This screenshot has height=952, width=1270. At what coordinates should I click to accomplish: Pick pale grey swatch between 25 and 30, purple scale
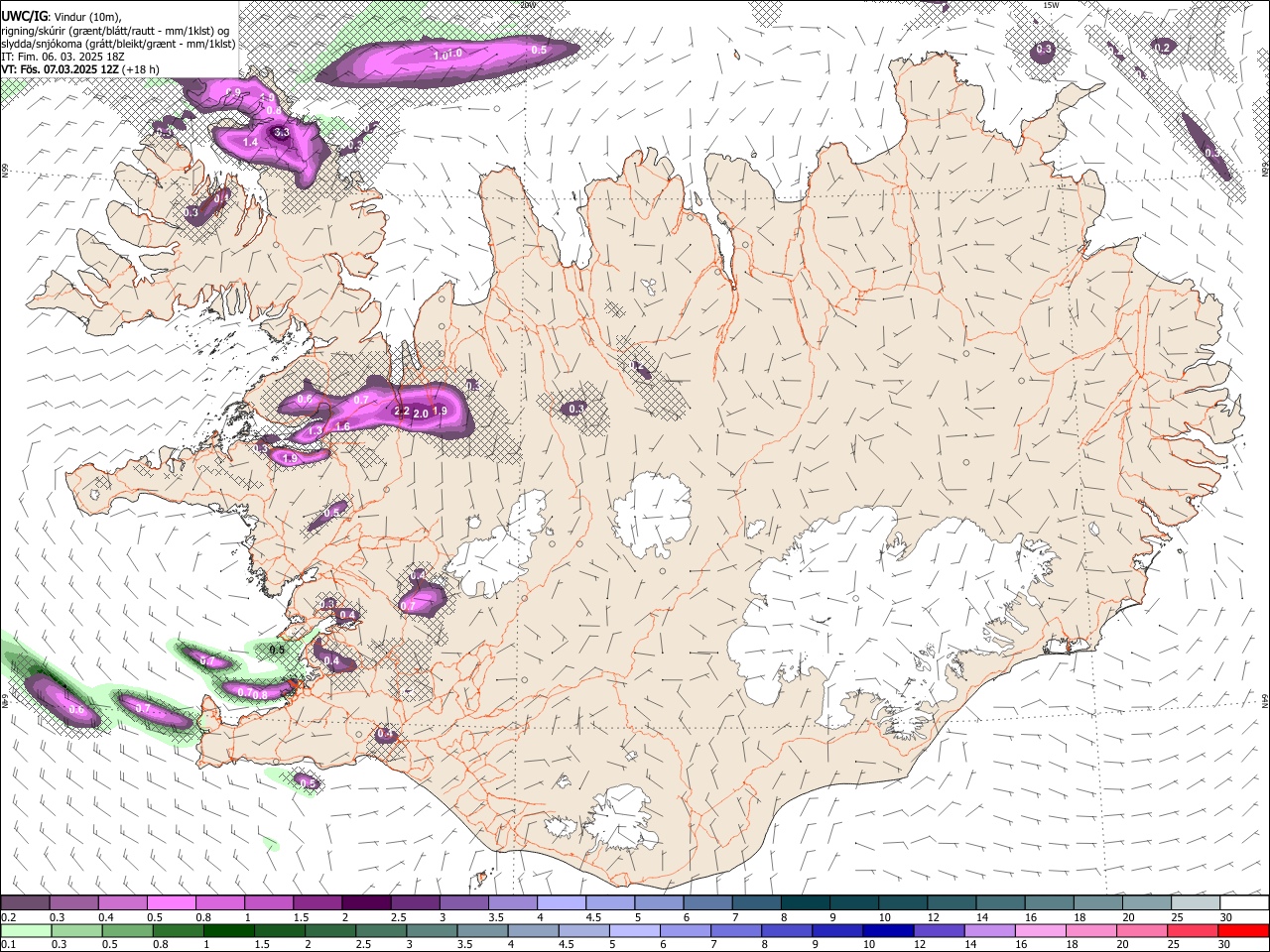click(x=1196, y=903)
